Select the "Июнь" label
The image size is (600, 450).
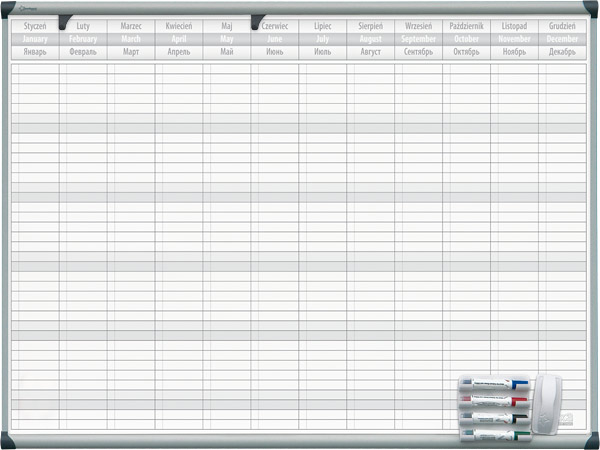point(275,52)
